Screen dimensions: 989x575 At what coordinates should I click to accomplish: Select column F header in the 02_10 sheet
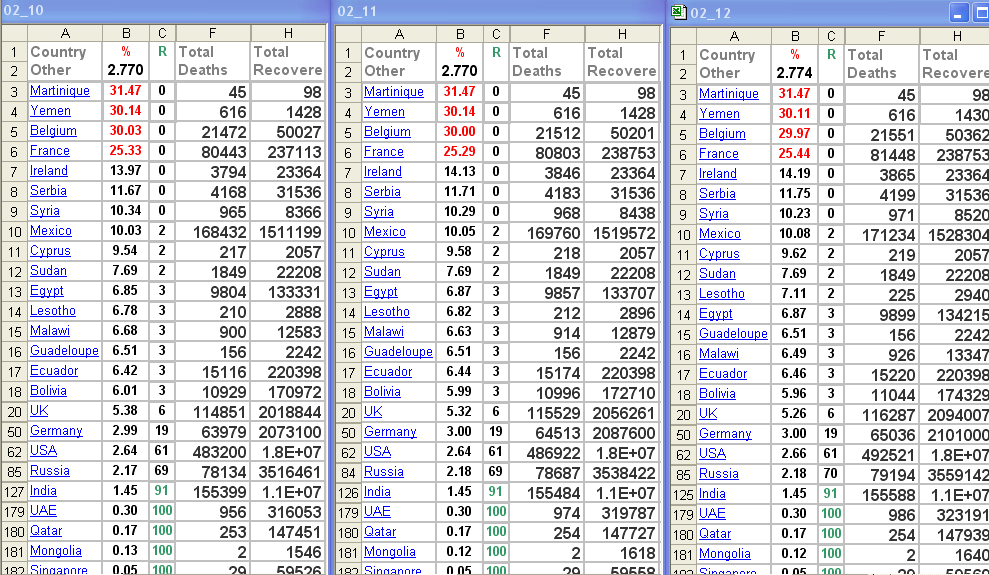[x=212, y=33]
